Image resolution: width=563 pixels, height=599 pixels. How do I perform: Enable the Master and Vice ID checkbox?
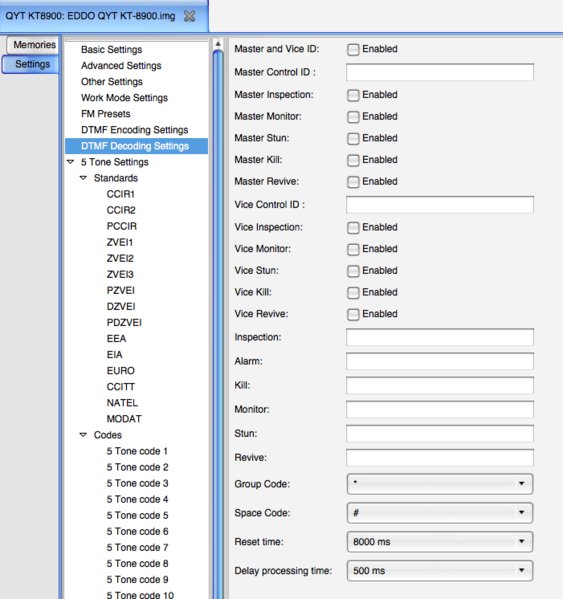(x=353, y=49)
